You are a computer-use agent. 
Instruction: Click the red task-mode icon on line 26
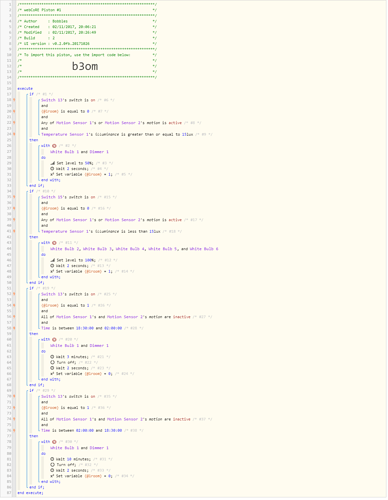(x=54, y=146)
